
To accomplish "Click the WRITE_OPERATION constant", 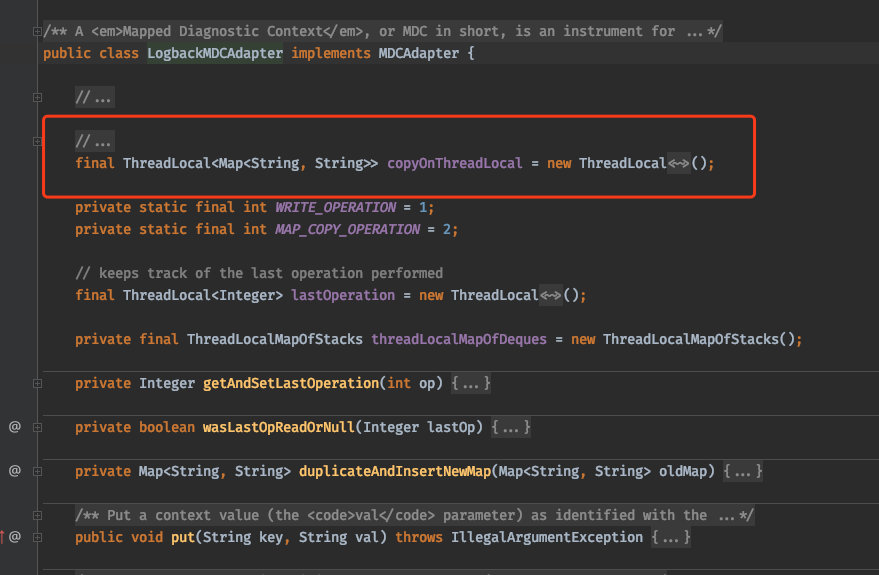I will 335,207.
